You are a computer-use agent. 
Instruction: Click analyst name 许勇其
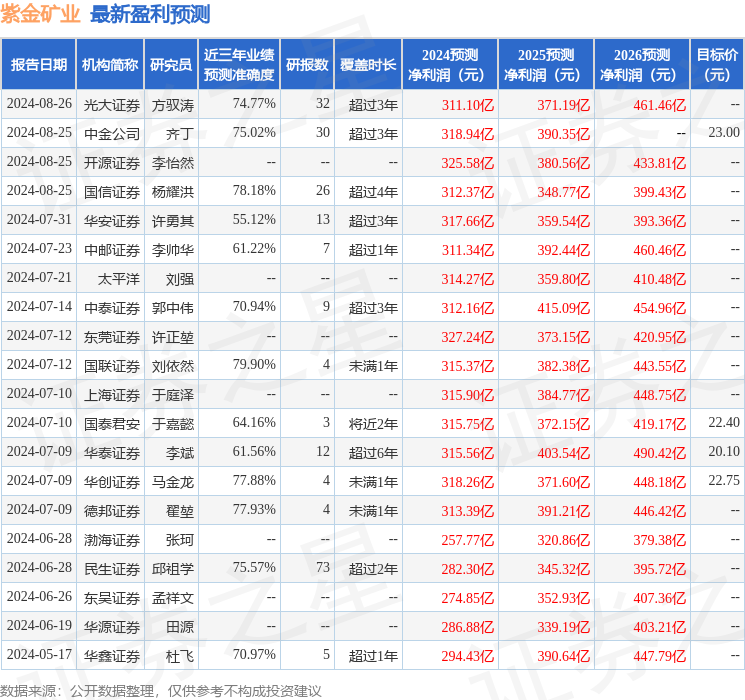tap(173, 221)
